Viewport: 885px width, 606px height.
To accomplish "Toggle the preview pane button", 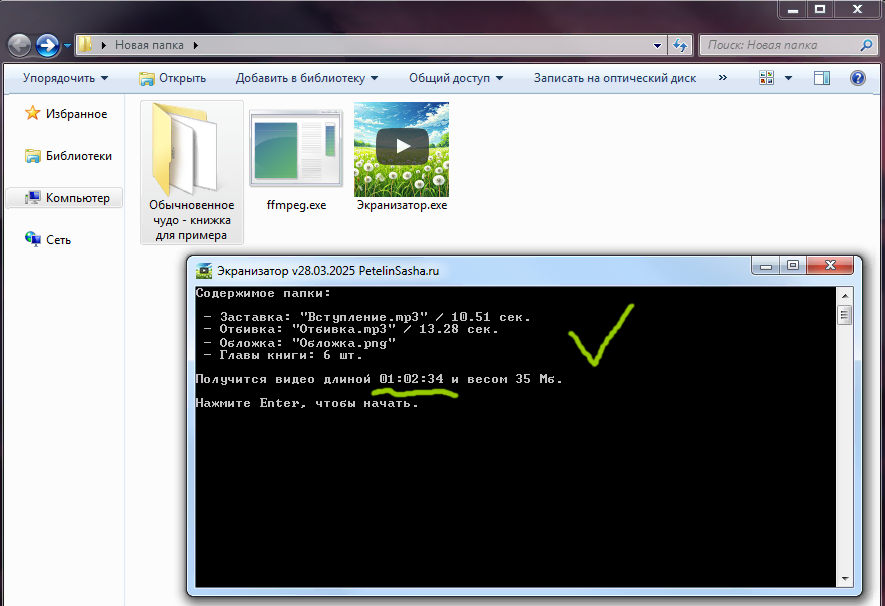I will (821, 78).
